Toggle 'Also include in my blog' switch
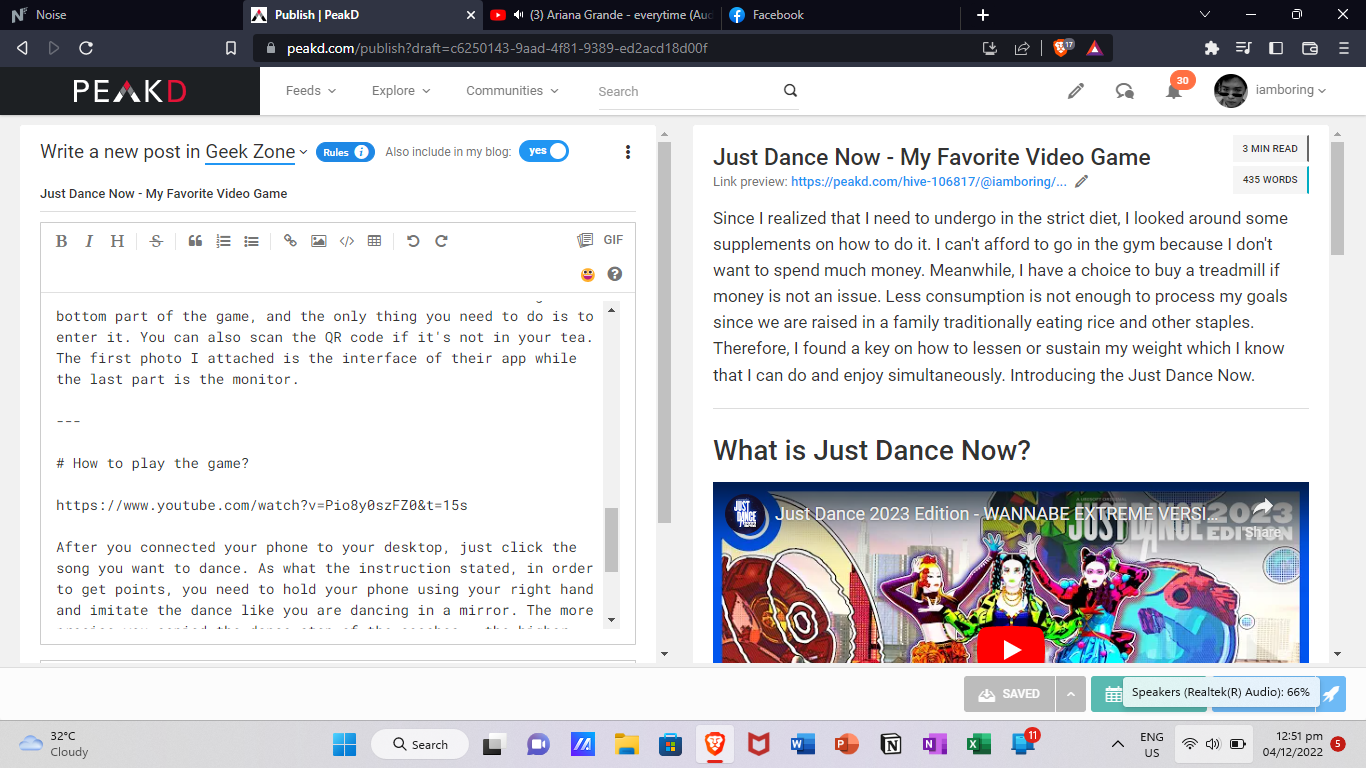The image size is (1366, 768). pos(544,151)
